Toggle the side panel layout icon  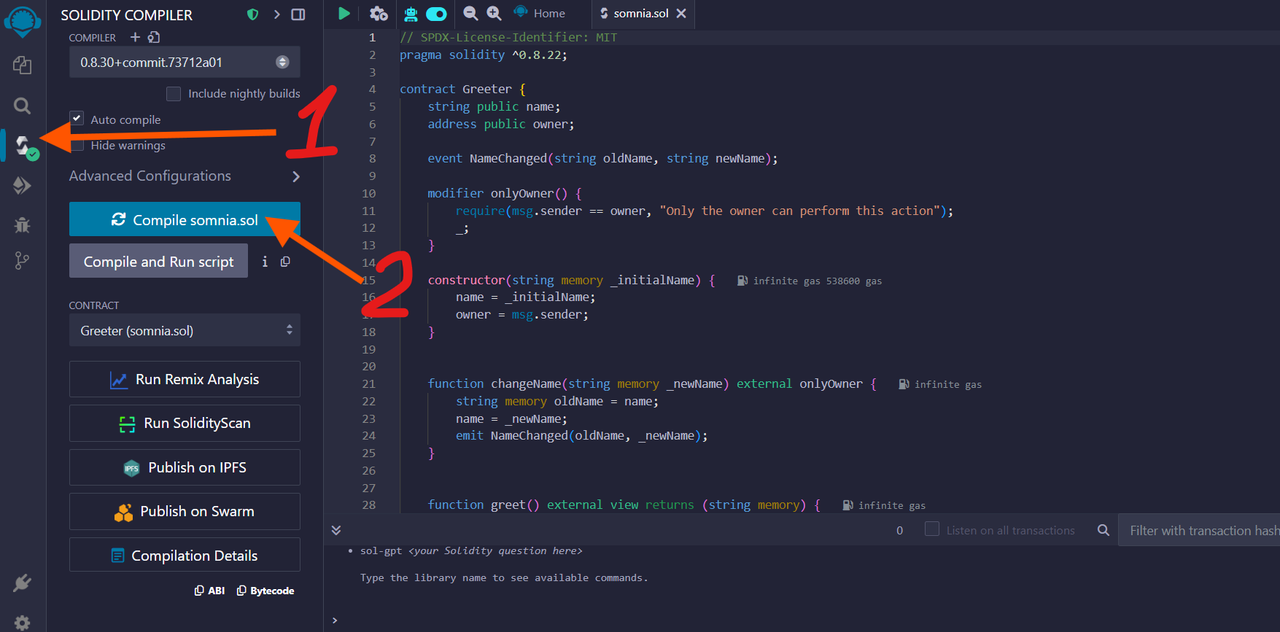pyautogui.click(x=298, y=15)
